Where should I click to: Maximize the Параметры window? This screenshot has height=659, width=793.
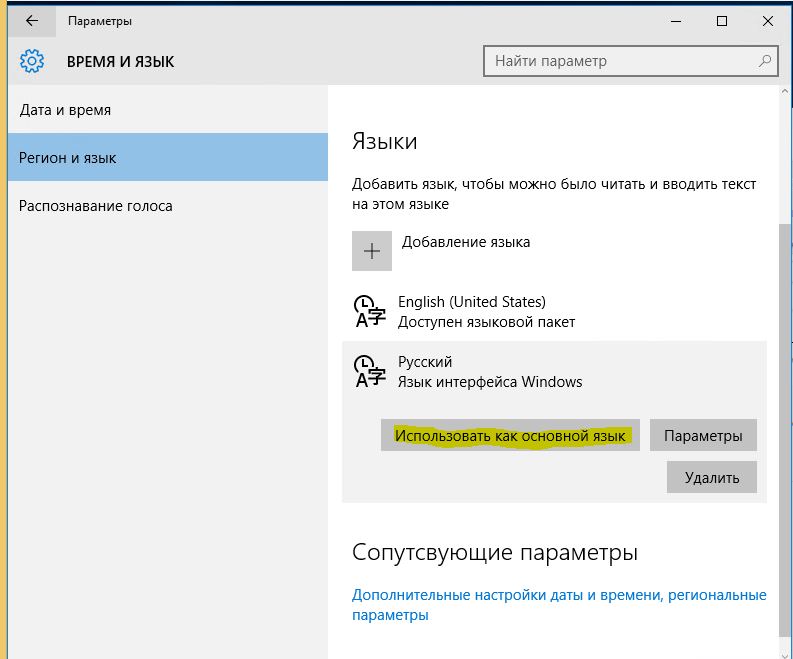coord(722,21)
